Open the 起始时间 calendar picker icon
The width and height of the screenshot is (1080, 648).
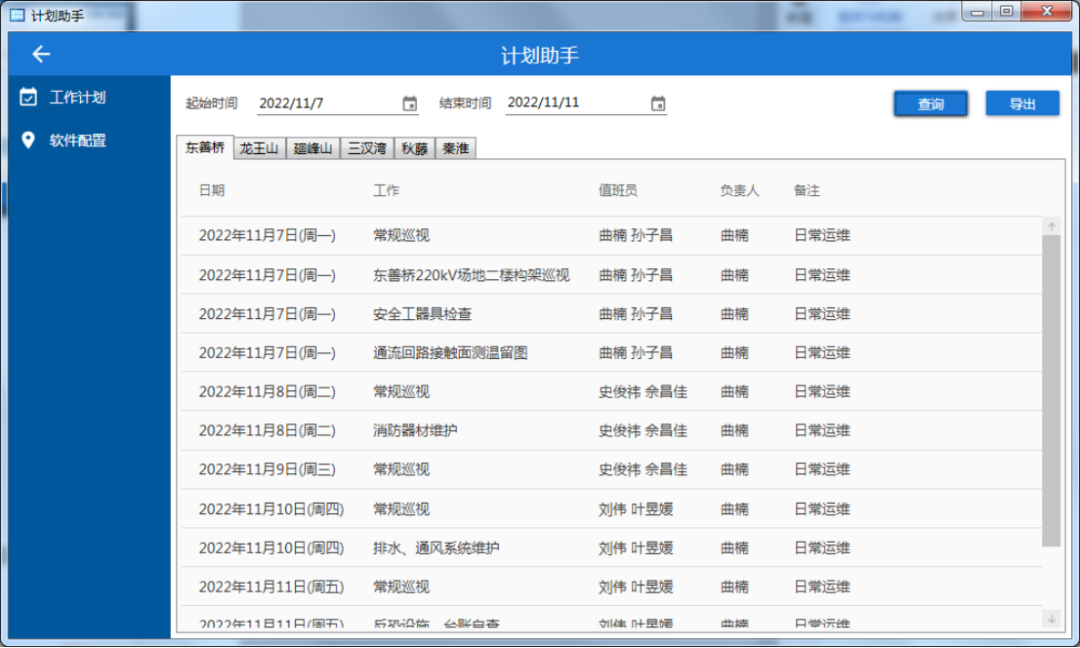click(409, 103)
